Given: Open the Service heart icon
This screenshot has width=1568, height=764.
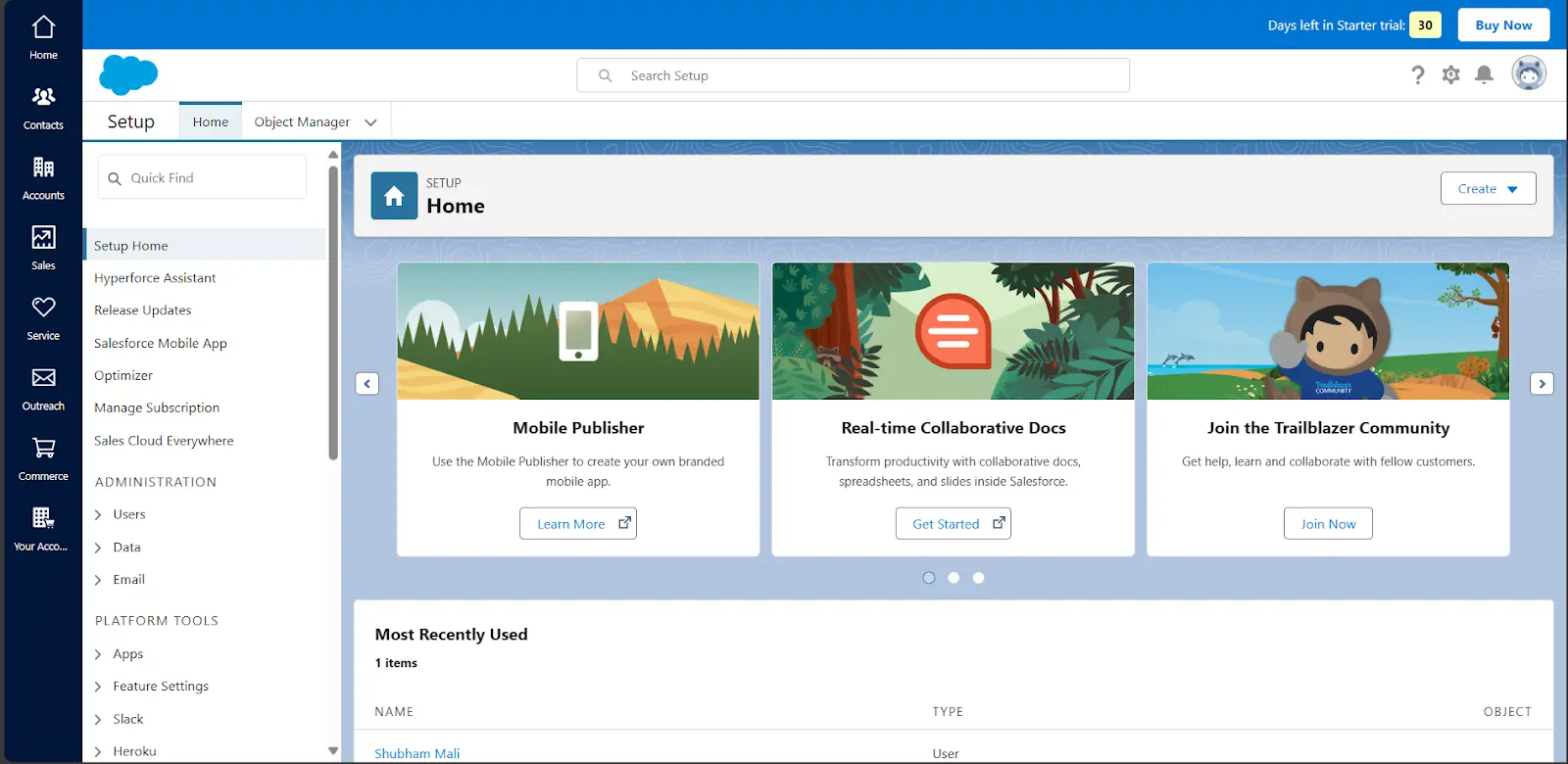Looking at the screenshot, I should (x=43, y=308).
